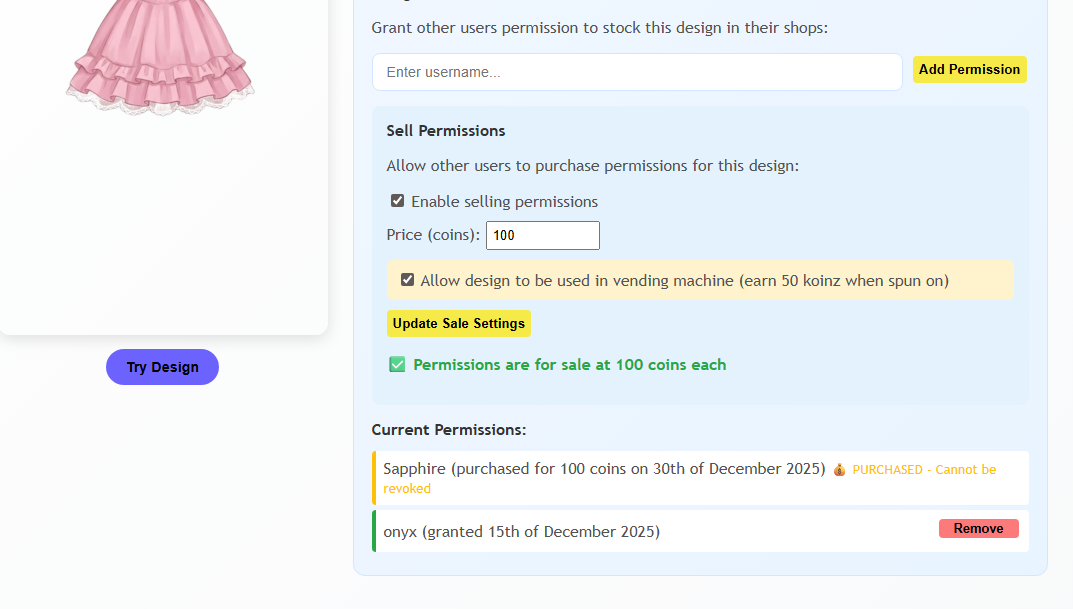
Task: Click the 'PURCHASED - Cannot be revoked' notice
Action: click(x=924, y=470)
